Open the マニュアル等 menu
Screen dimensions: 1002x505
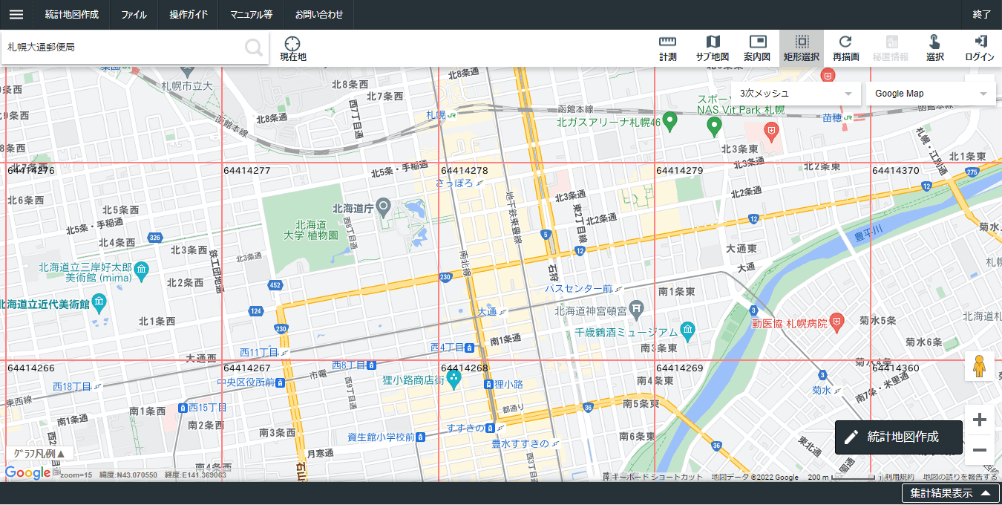pyautogui.click(x=251, y=14)
